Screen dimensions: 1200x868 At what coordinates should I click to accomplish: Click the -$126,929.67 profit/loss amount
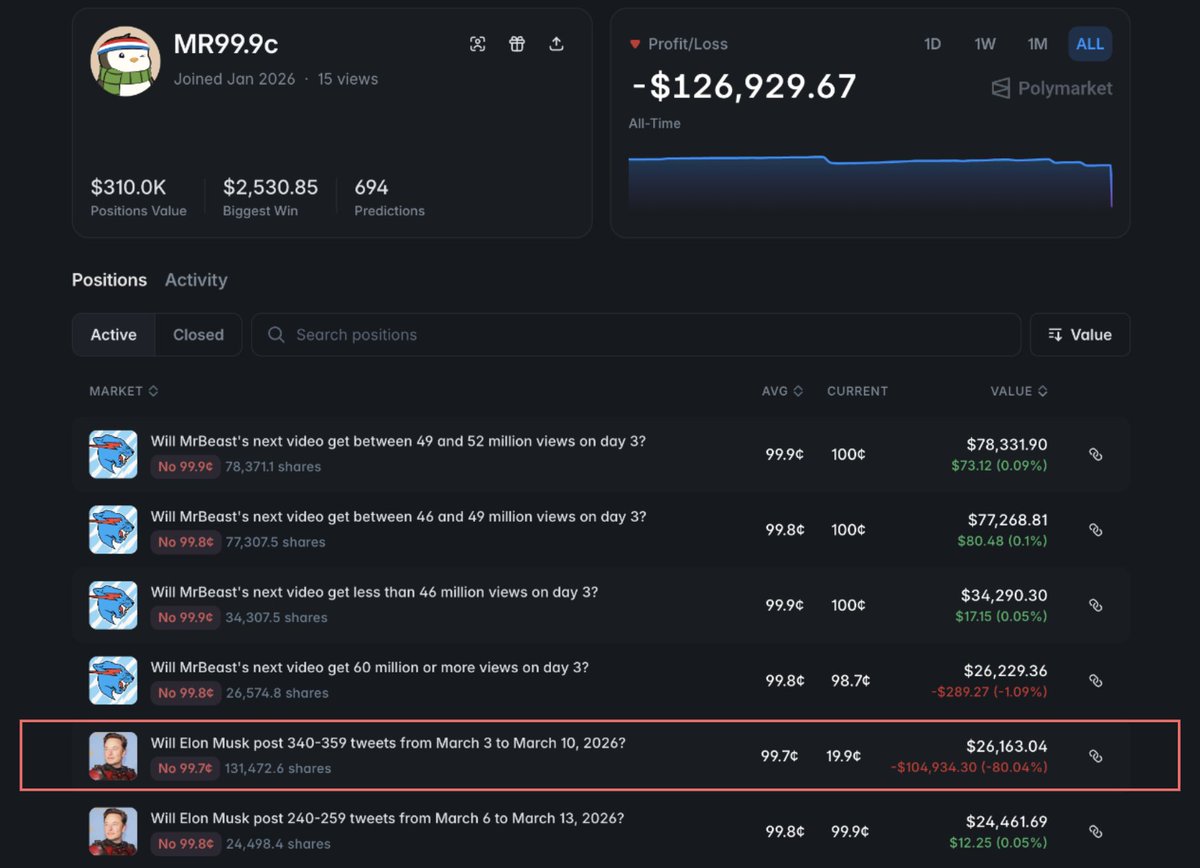[743, 86]
